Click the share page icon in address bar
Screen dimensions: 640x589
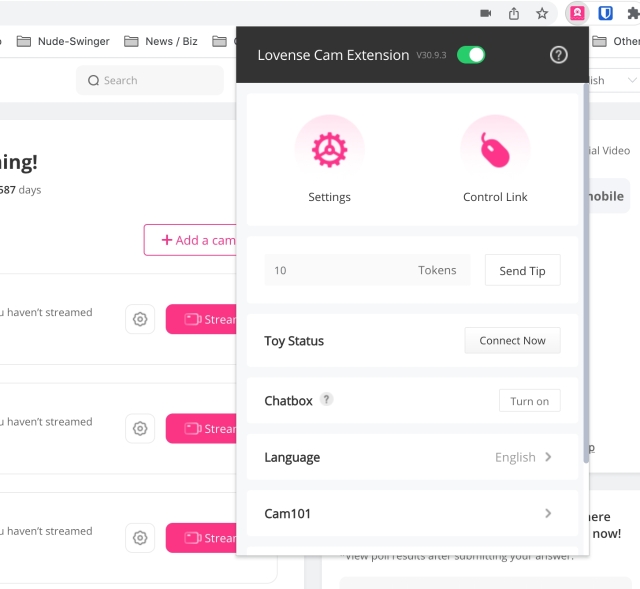[x=514, y=13]
